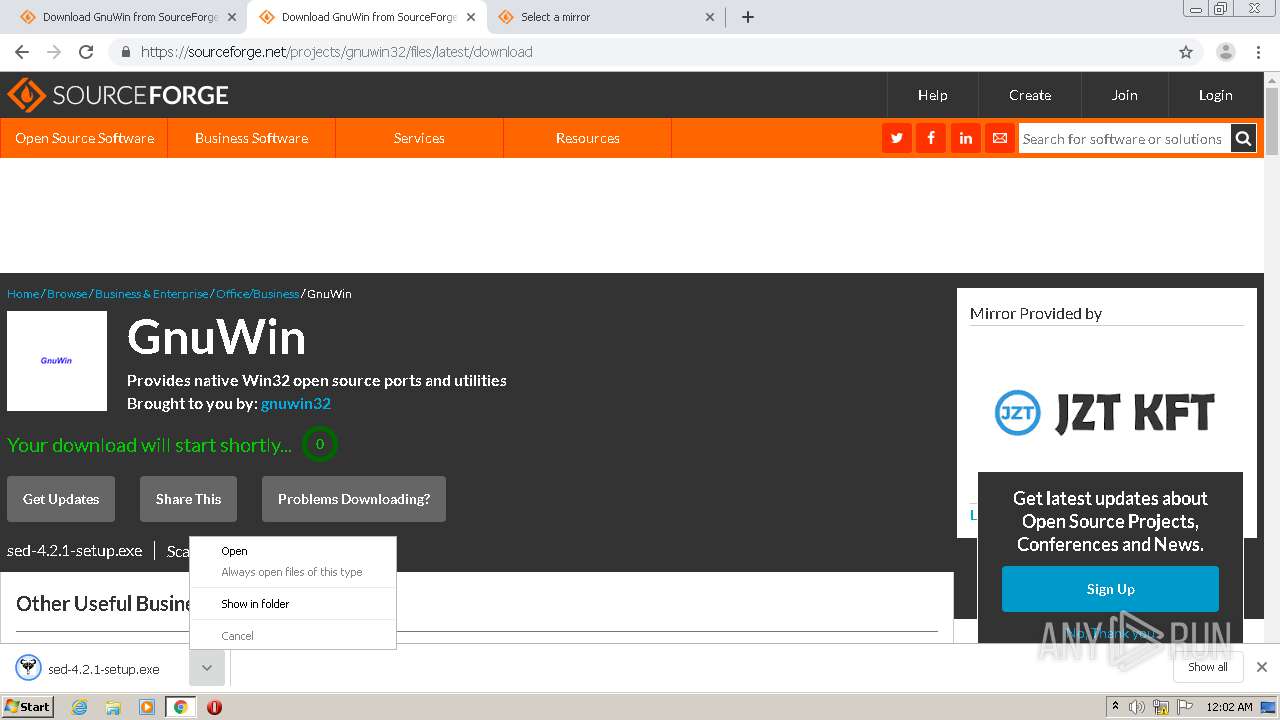Click the email newsletter envelope icon
1280x720 pixels.
pyautogui.click(x=1000, y=138)
